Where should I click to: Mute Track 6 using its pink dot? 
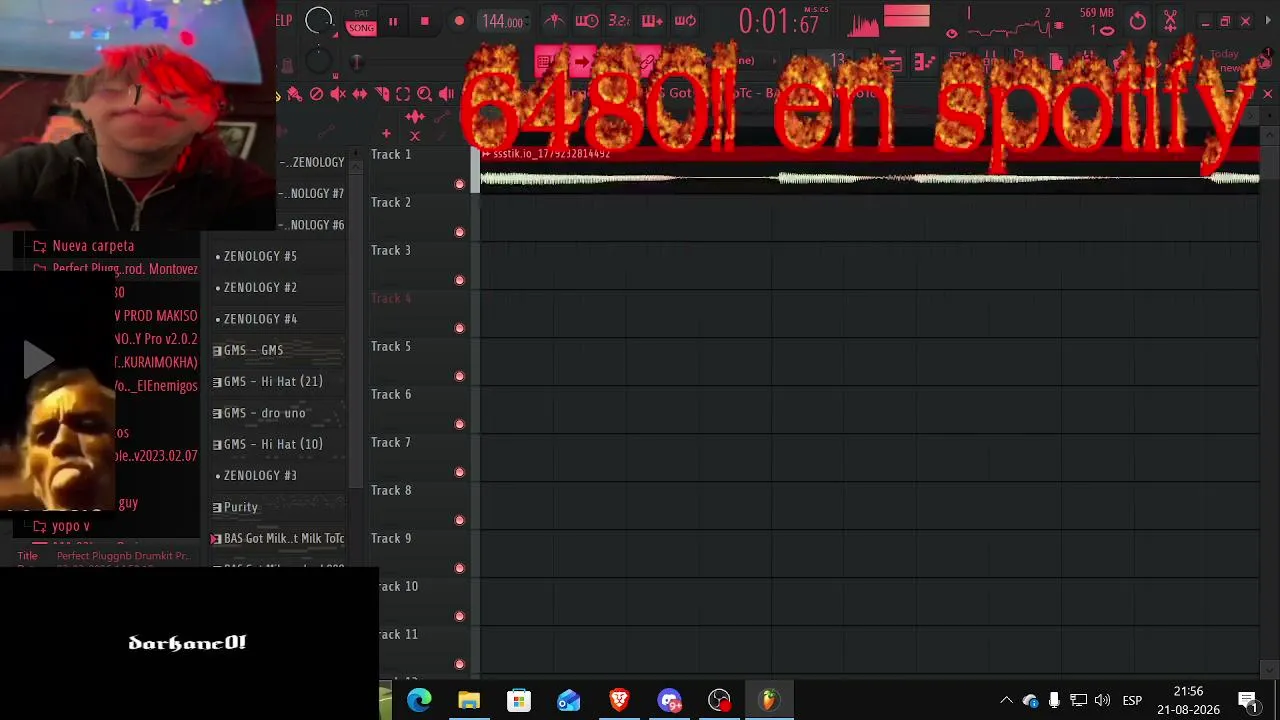(x=460, y=424)
